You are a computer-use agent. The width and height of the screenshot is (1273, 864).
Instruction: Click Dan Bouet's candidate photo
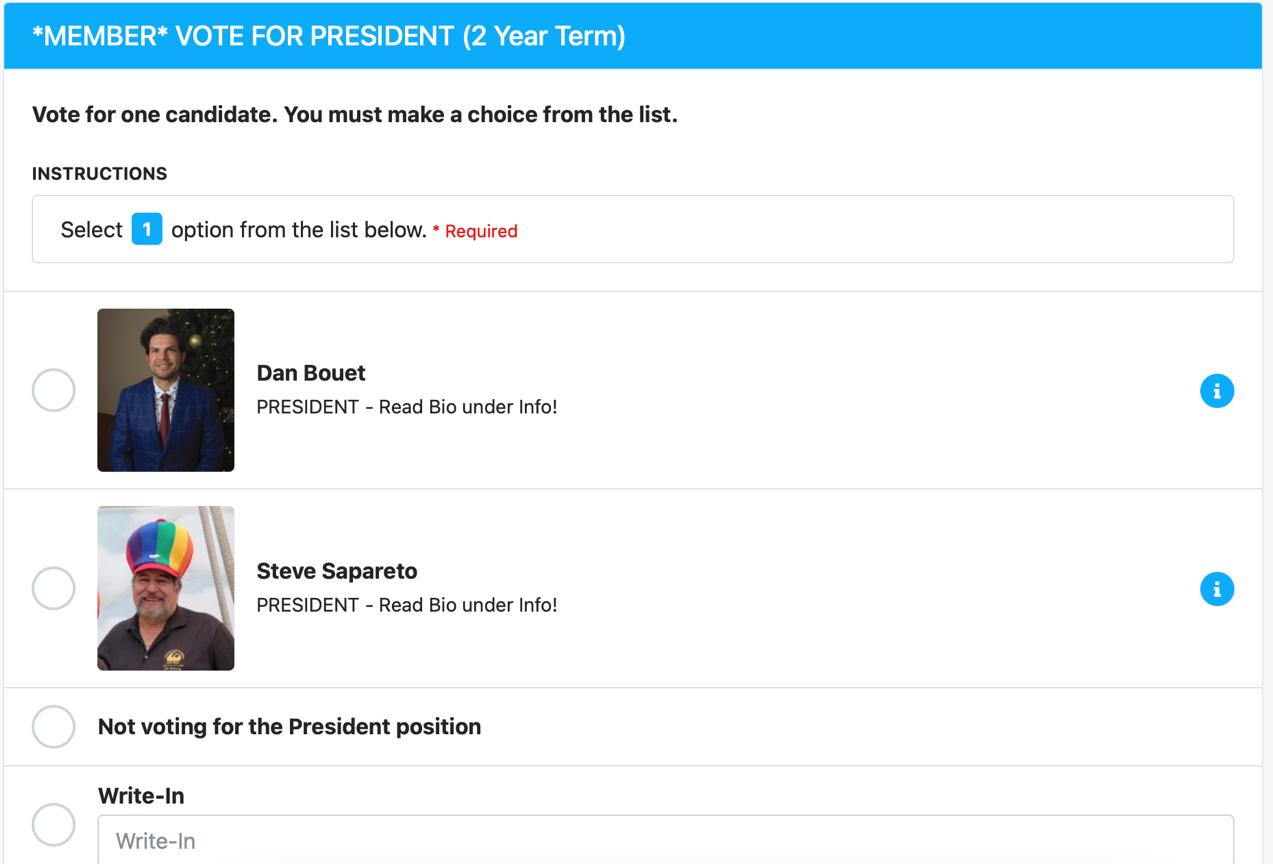pyautogui.click(x=166, y=390)
